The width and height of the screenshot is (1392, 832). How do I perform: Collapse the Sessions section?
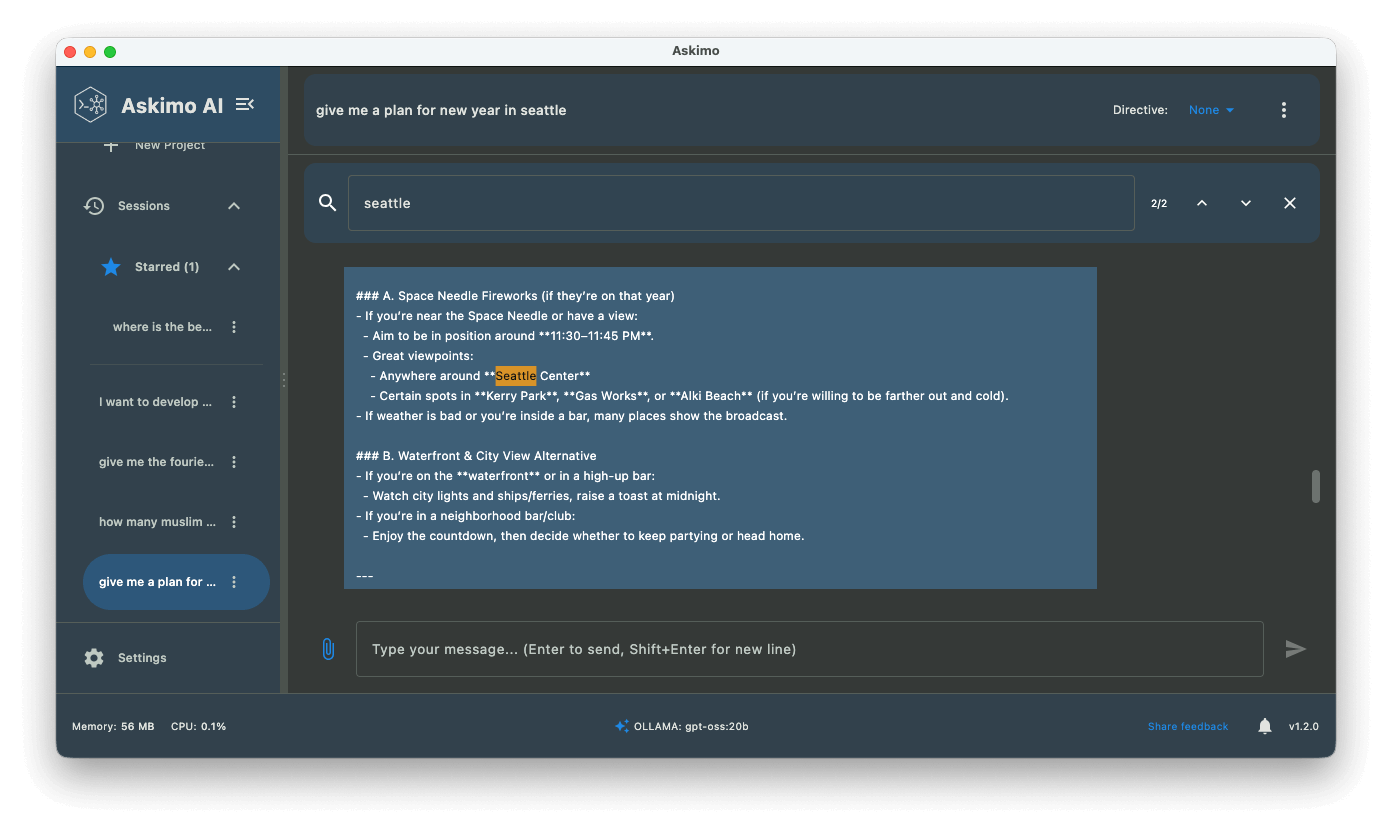click(233, 205)
